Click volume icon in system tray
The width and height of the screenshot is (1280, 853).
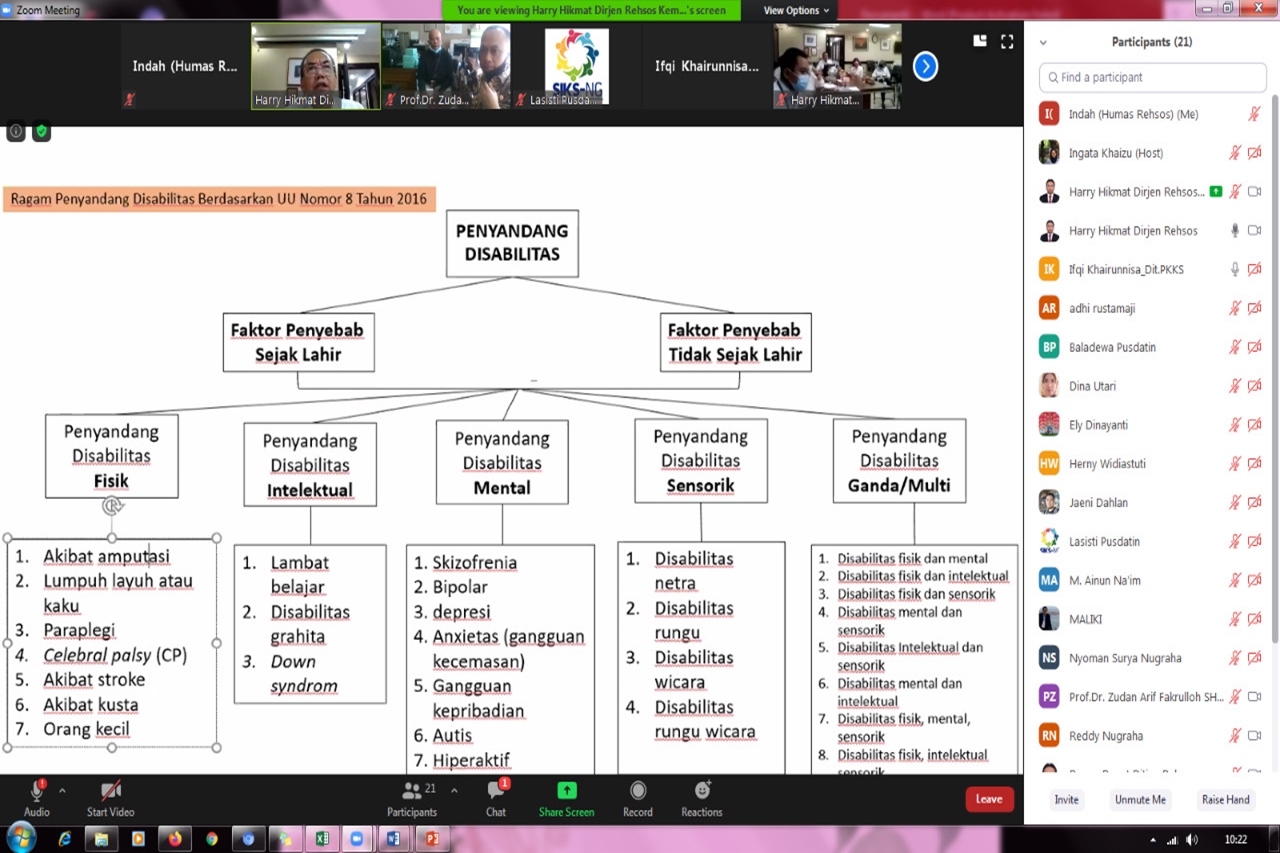(1191, 839)
